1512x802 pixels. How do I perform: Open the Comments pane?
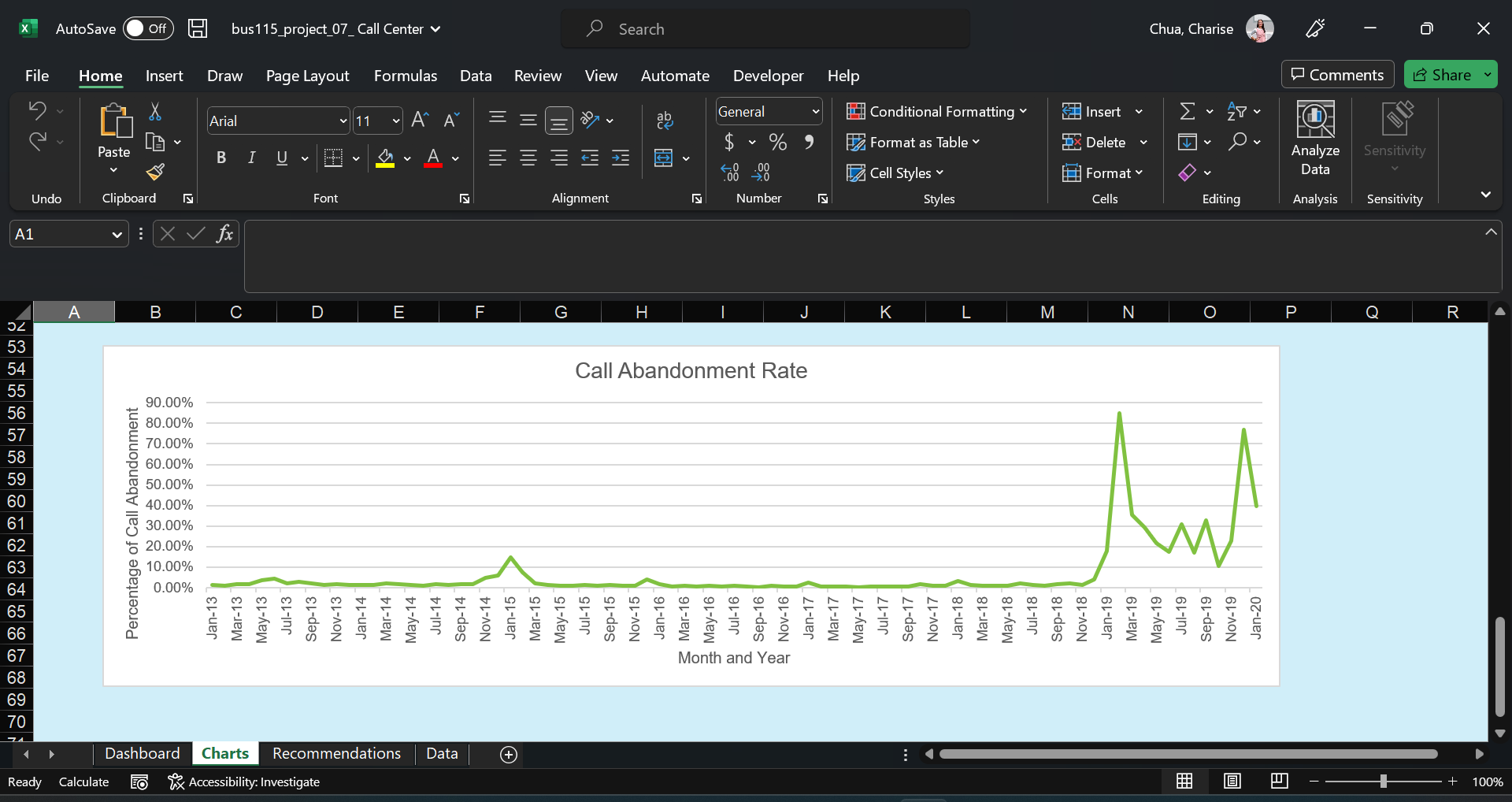pyautogui.click(x=1337, y=75)
